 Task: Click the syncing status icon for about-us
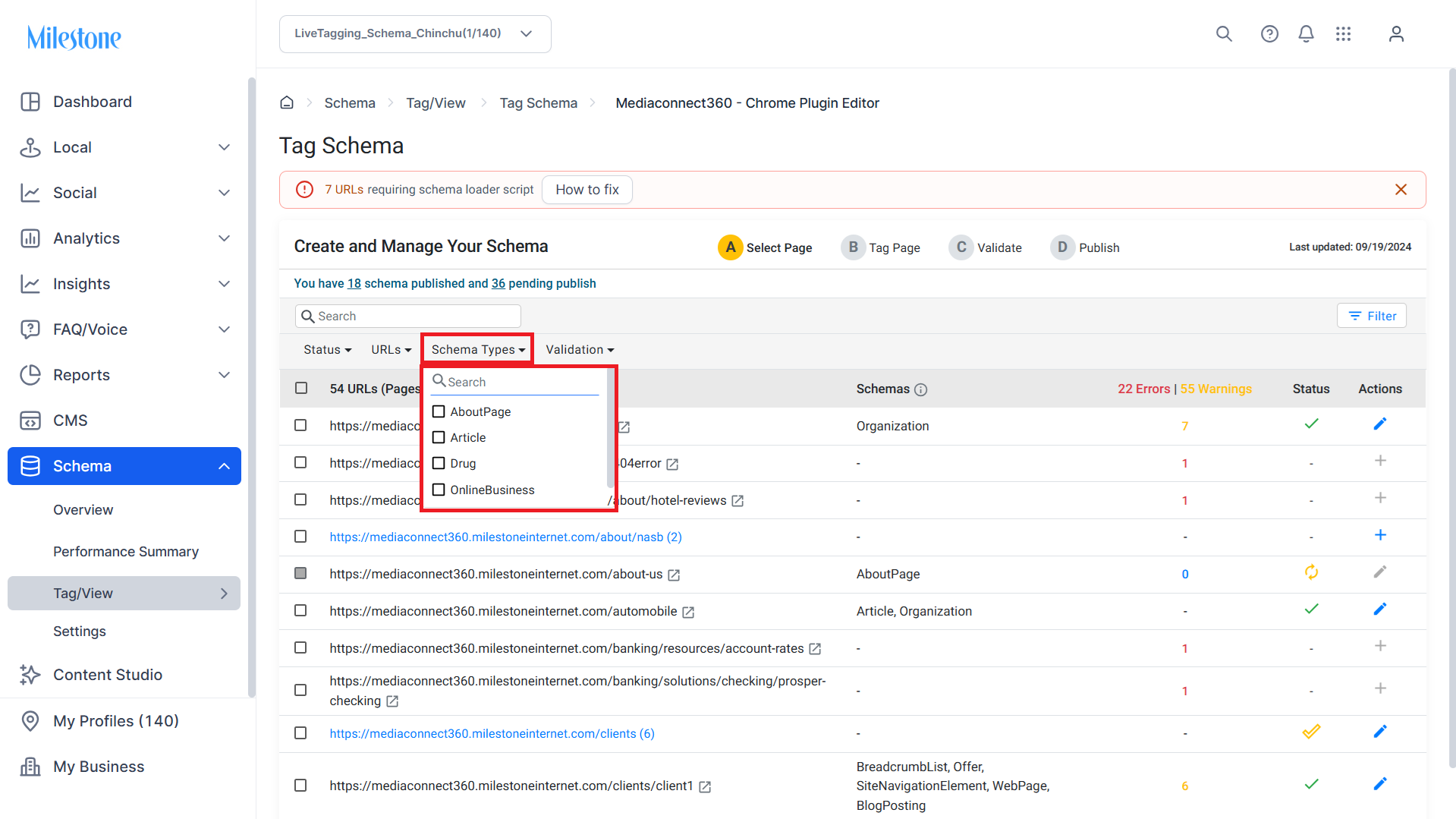1311,572
